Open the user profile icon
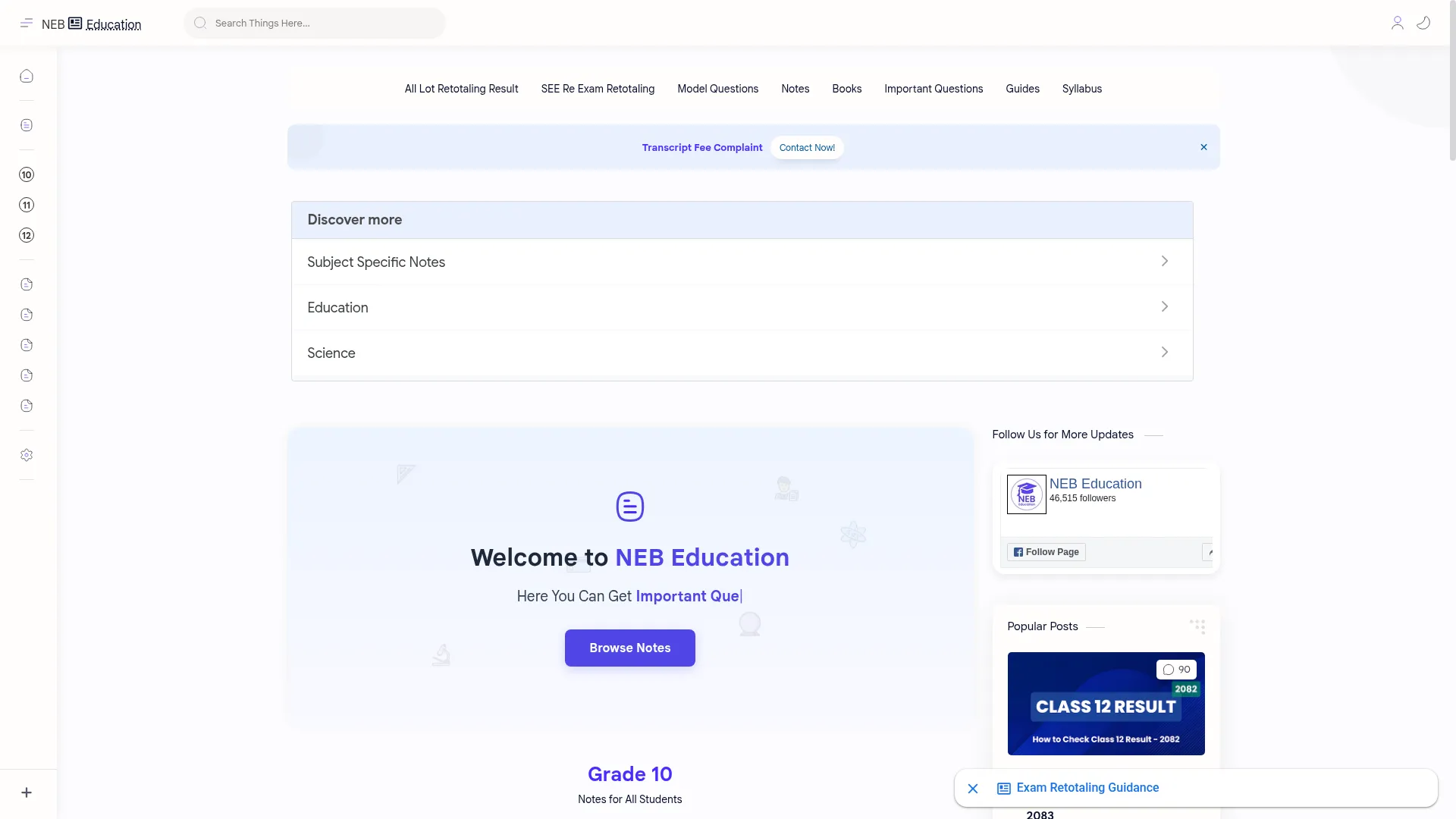 (x=1397, y=24)
